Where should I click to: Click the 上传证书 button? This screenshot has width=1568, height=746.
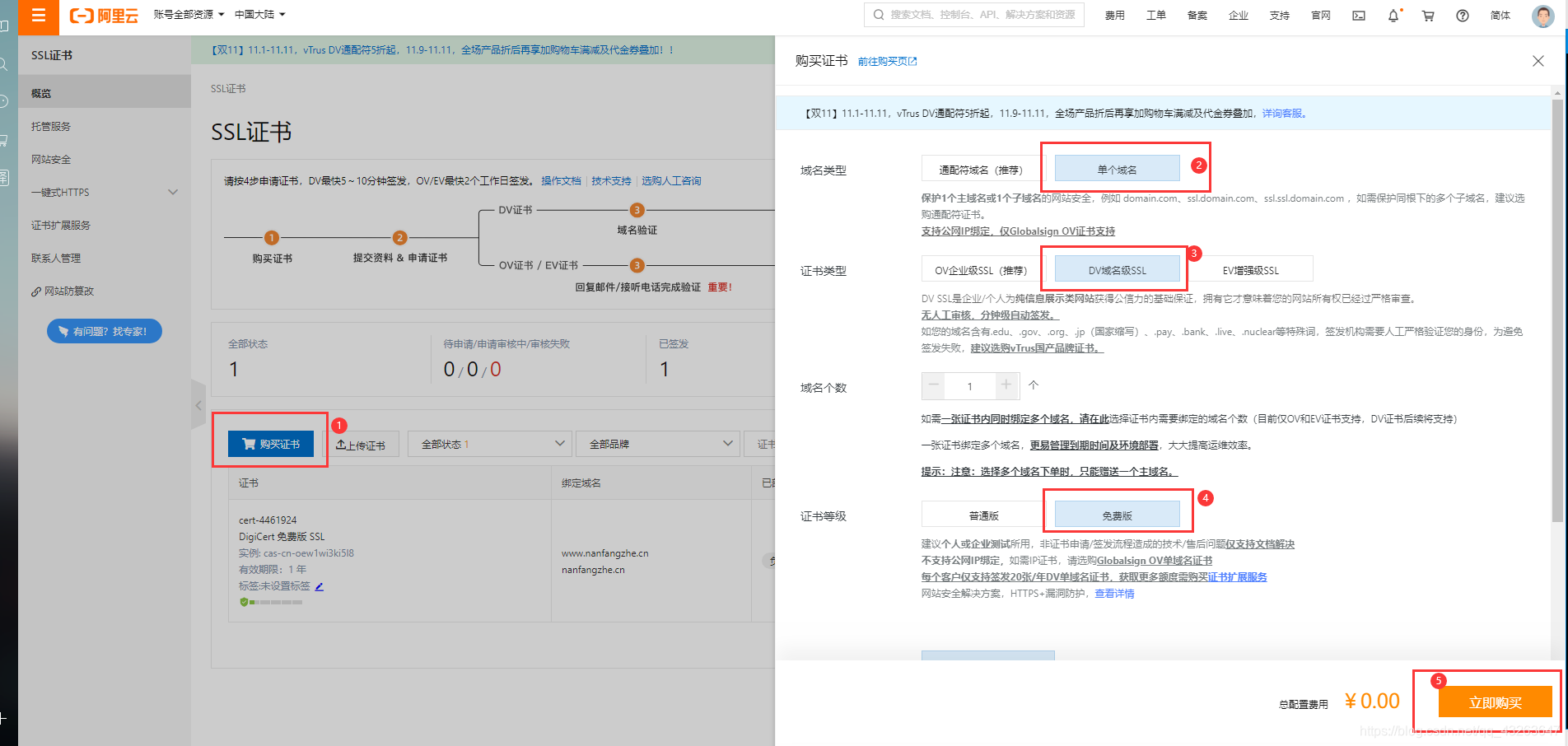[x=361, y=445]
